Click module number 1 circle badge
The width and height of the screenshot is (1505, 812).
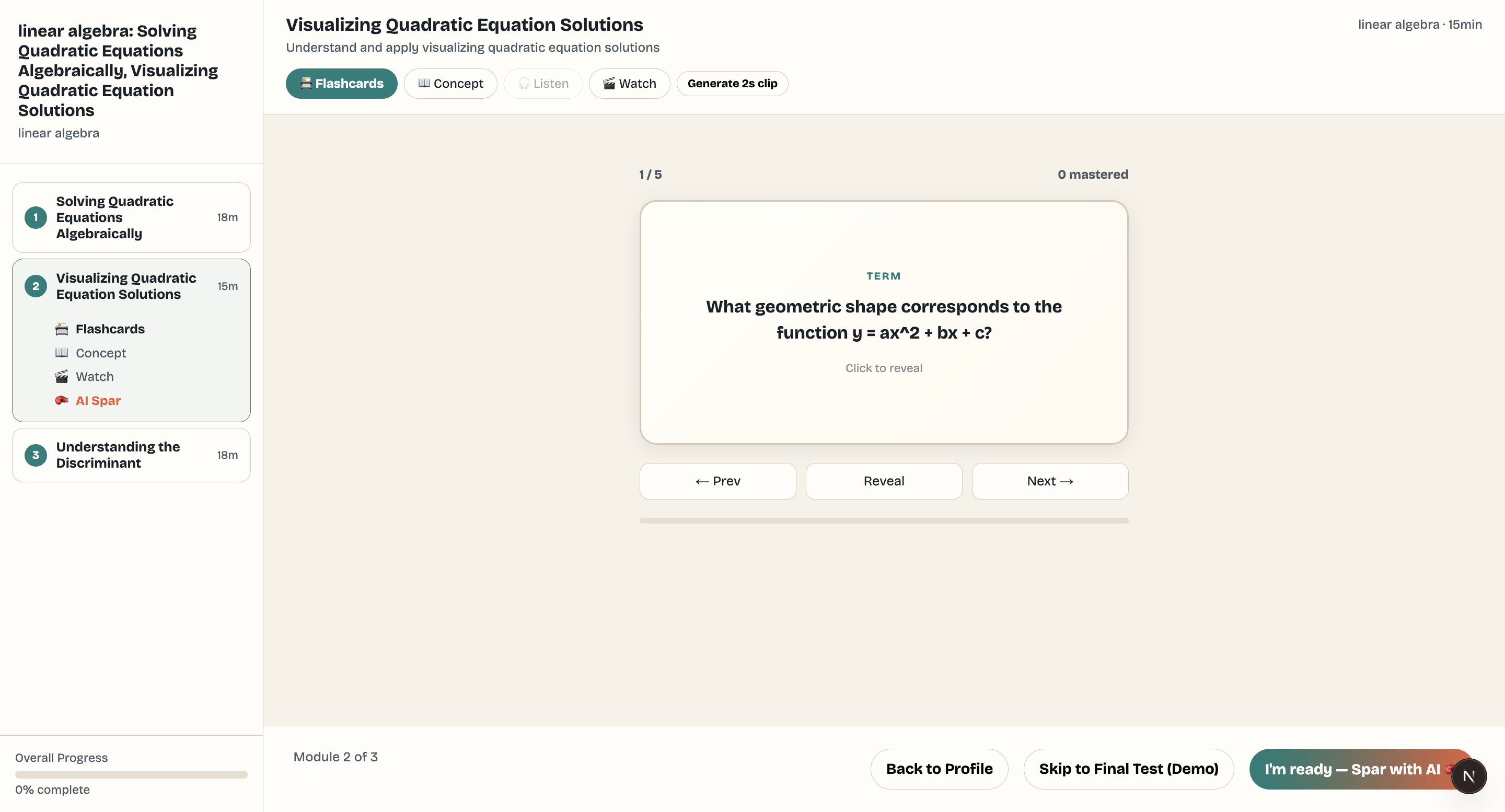pos(36,217)
